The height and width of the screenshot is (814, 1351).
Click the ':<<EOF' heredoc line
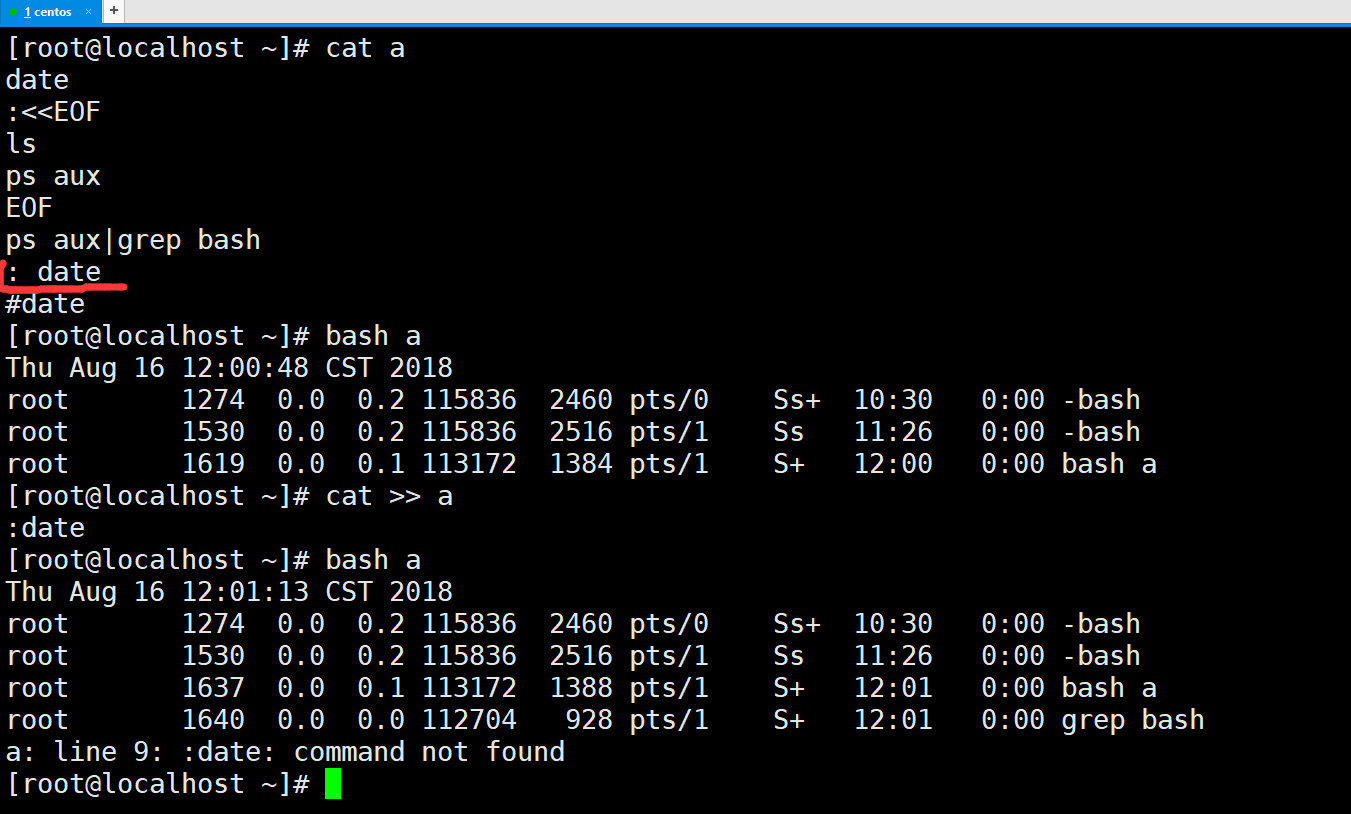click(x=54, y=112)
